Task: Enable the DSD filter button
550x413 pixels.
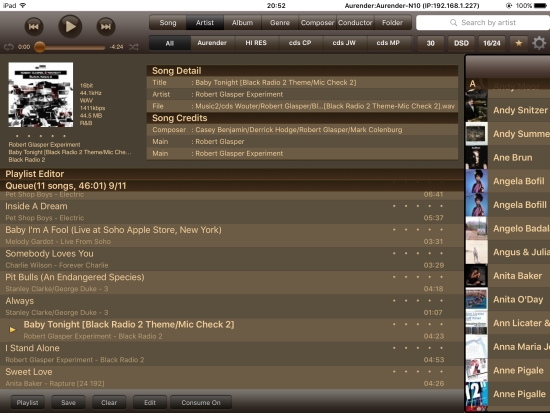Action: tap(461, 43)
